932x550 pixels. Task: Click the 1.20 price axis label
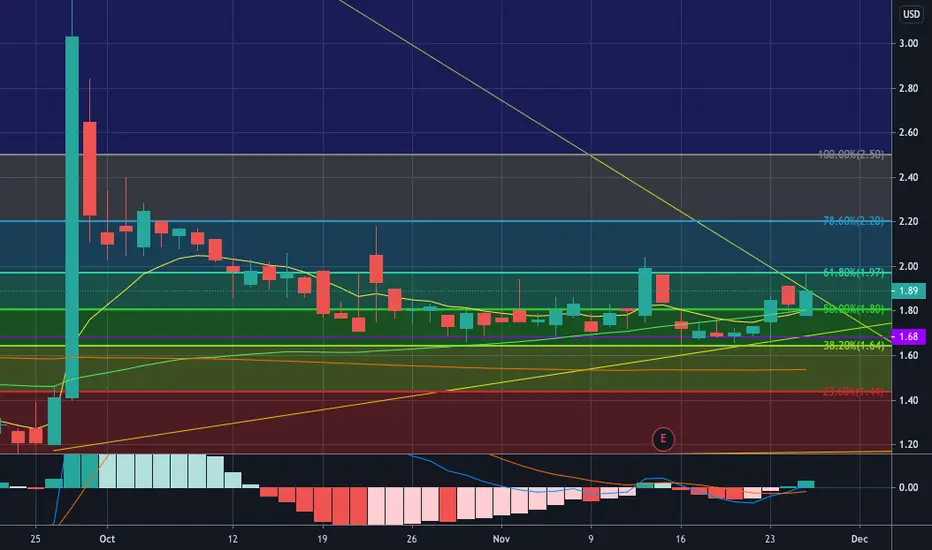point(908,444)
